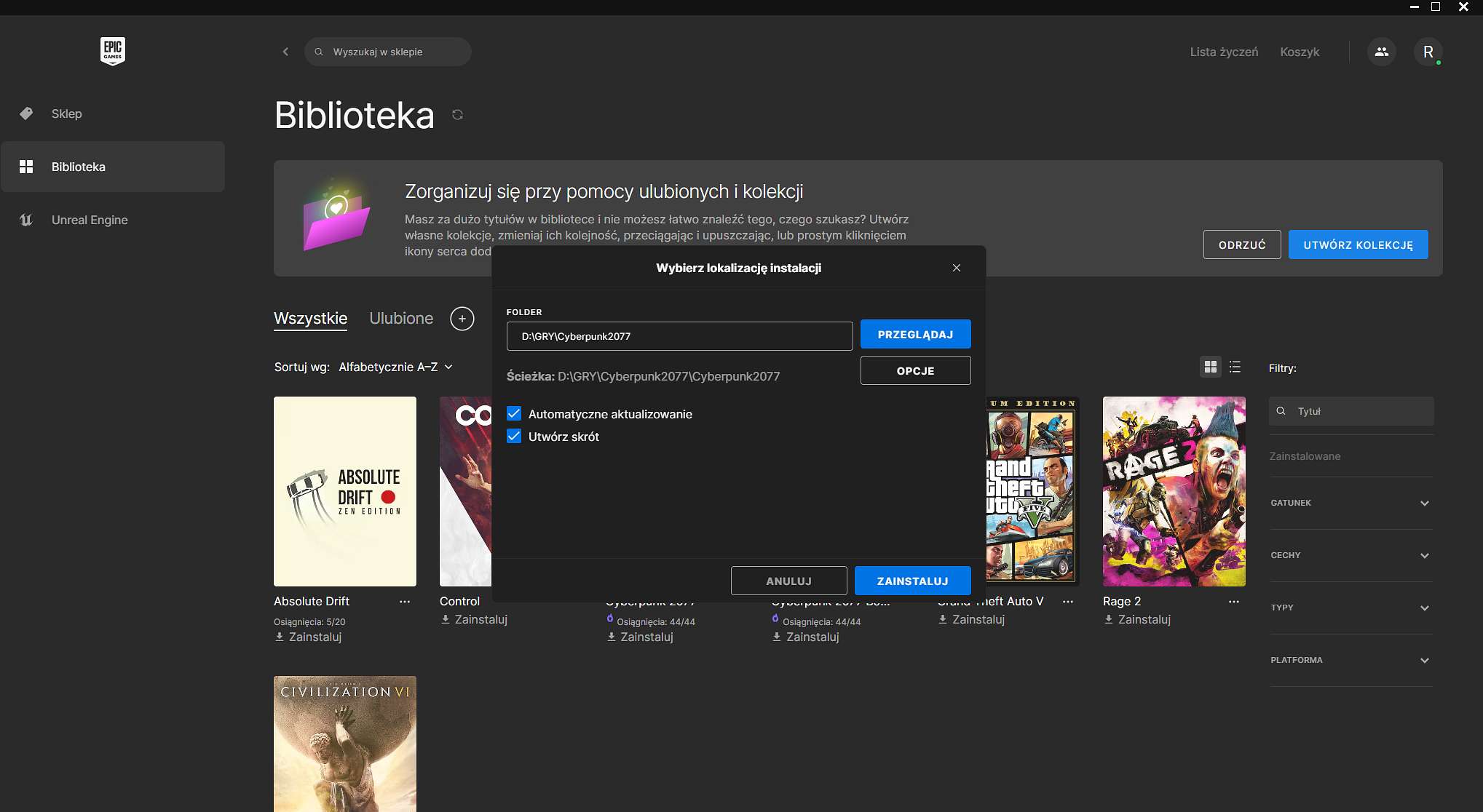The image size is (1483, 812).
Task: Close the install location dialog
Action: click(x=957, y=268)
